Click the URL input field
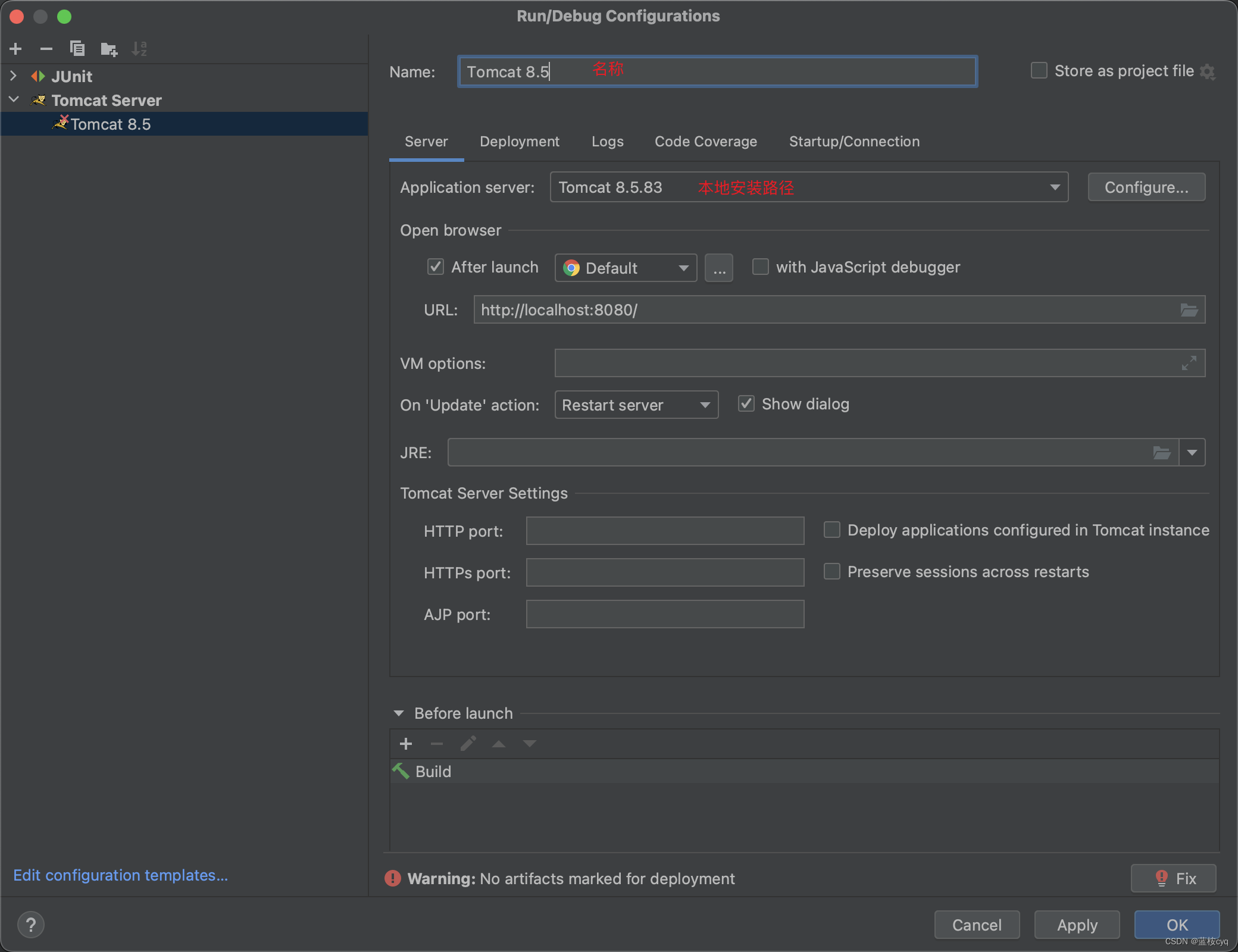 (839, 310)
